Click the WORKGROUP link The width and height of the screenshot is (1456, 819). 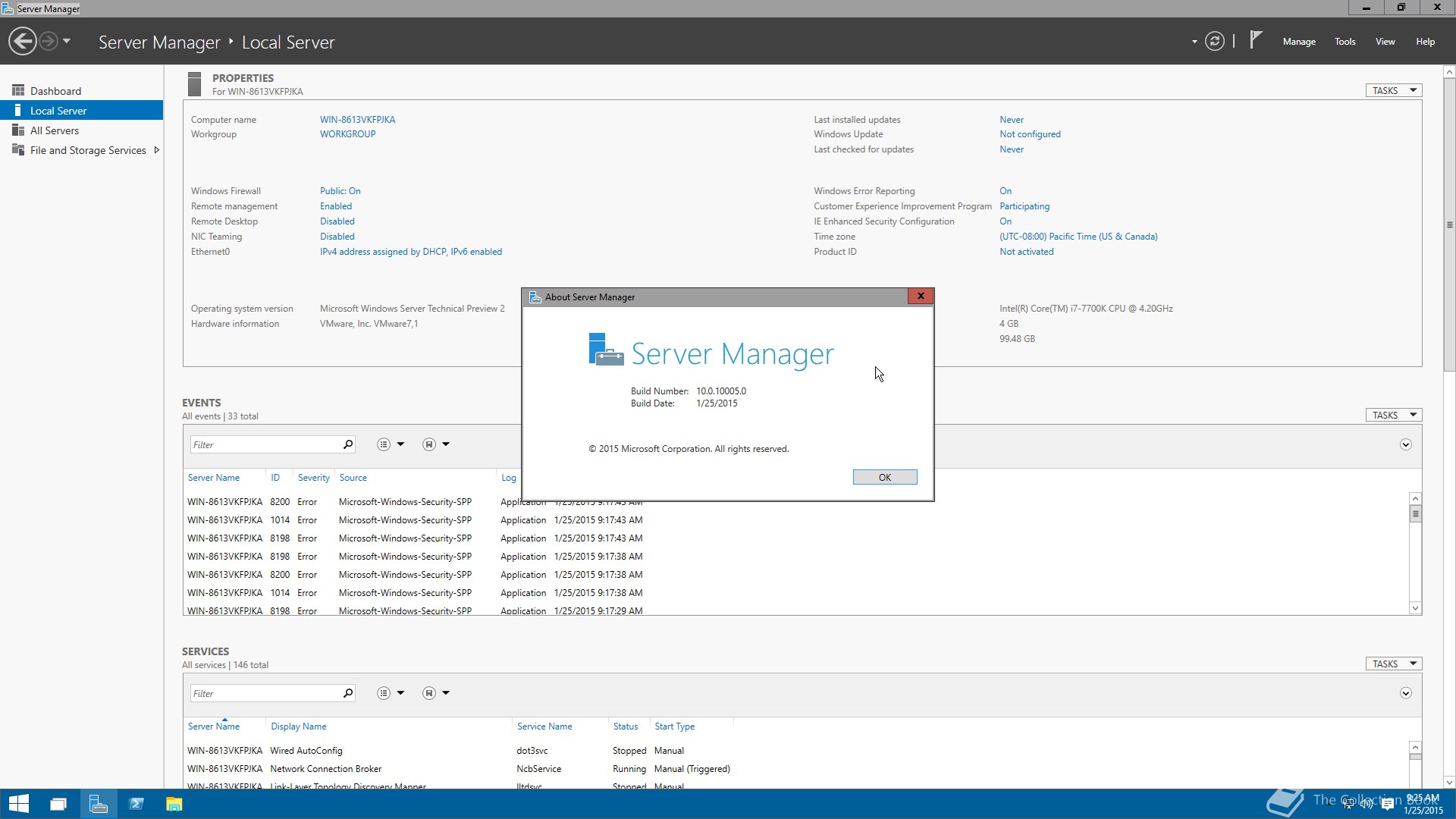pos(347,134)
